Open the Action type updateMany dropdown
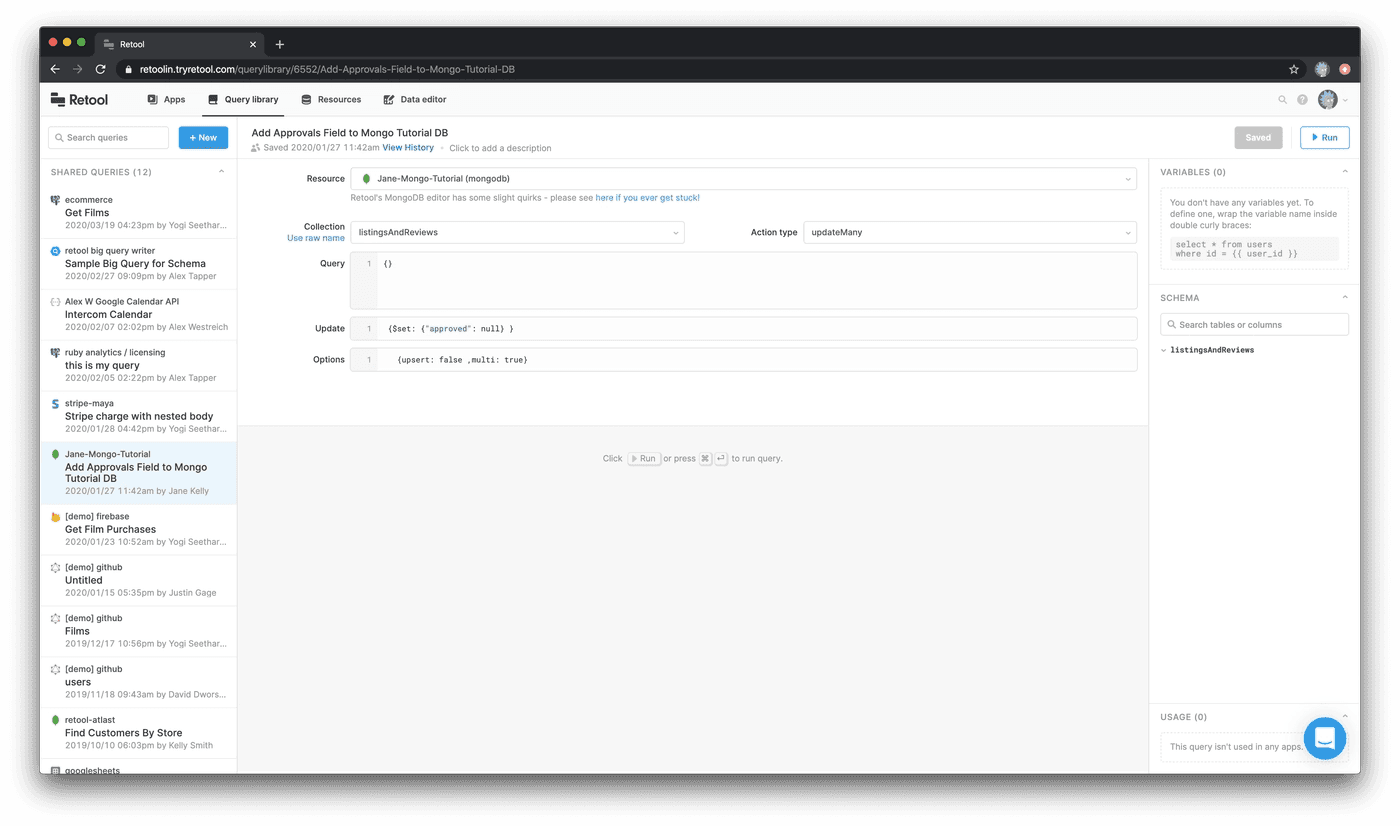 [x=969, y=232]
